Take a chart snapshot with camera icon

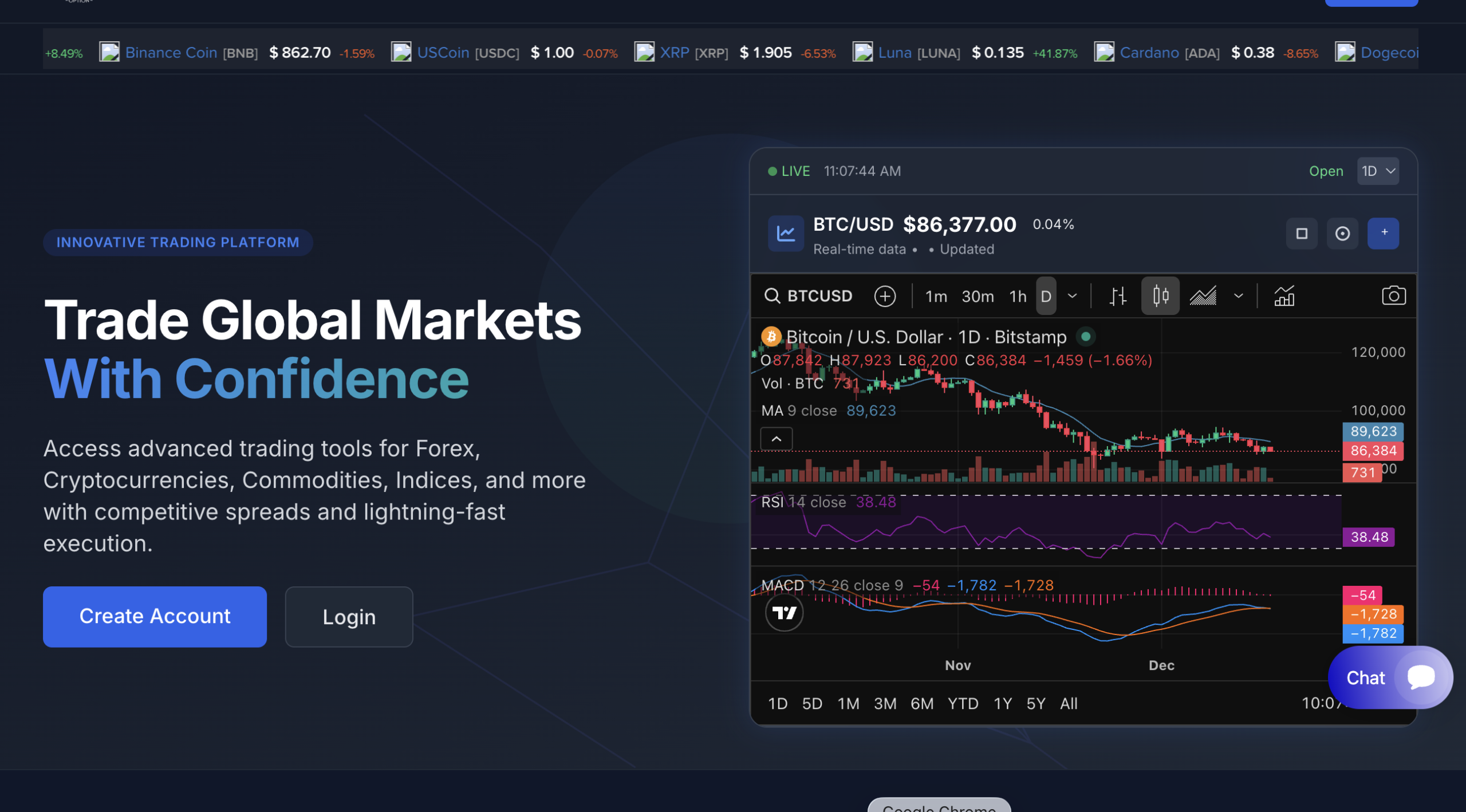click(1393, 296)
